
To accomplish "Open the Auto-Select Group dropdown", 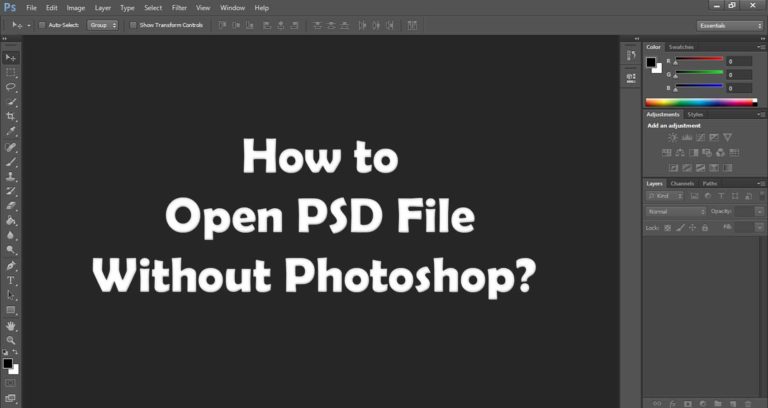I will pyautogui.click(x=103, y=25).
